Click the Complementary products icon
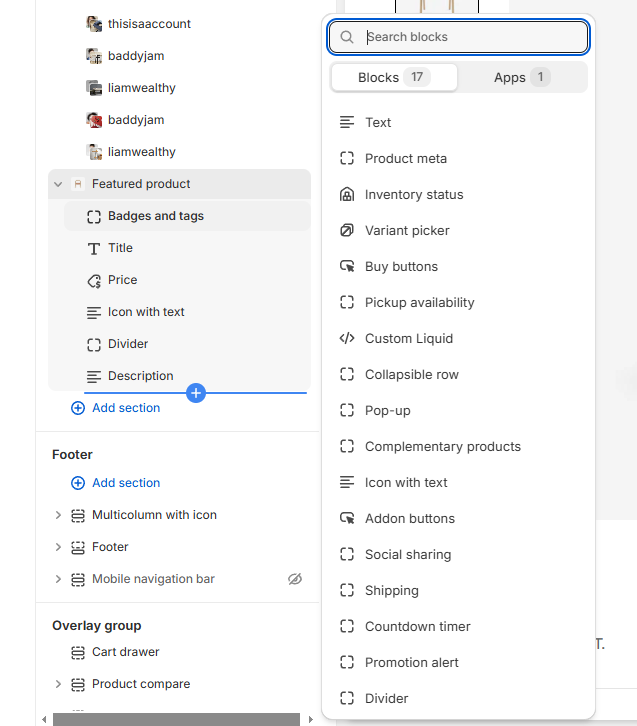The height and width of the screenshot is (726, 637). coord(347,446)
